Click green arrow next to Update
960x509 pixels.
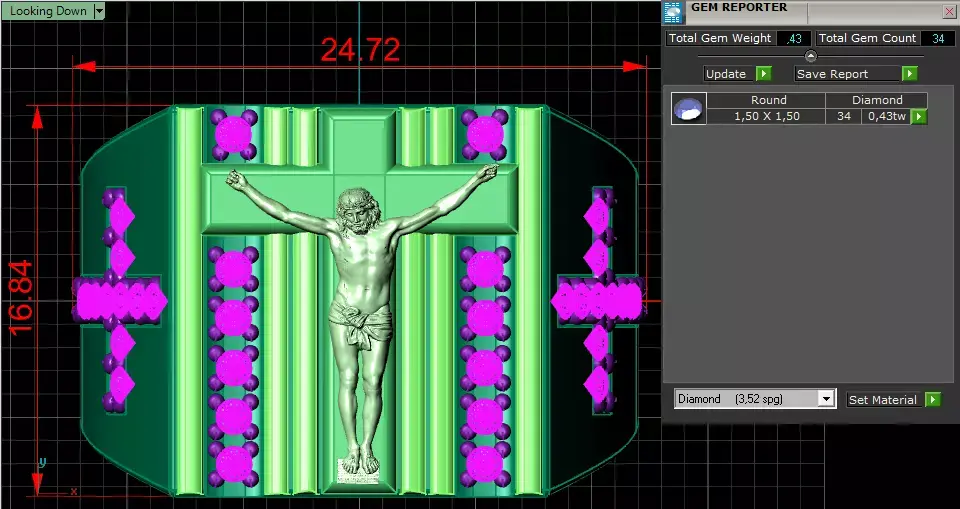point(763,74)
